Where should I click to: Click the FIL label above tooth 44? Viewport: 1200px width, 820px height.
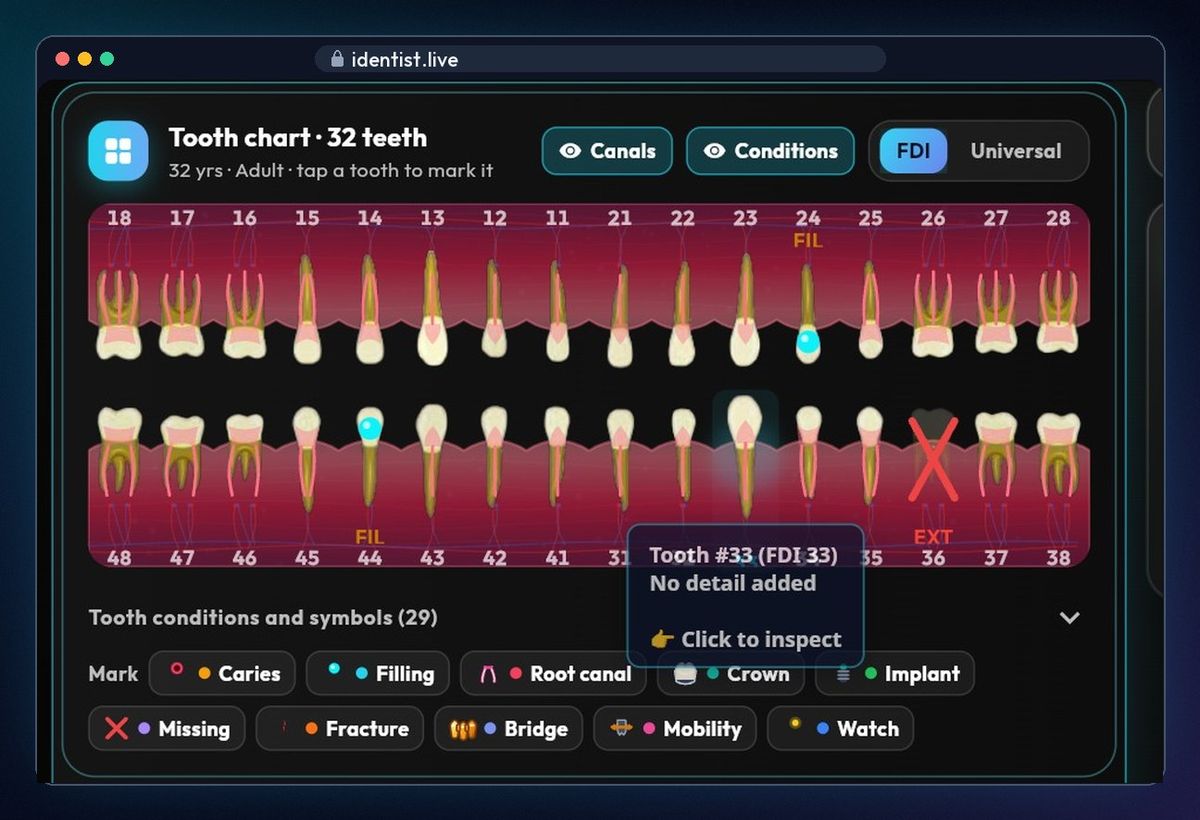(x=369, y=537)
